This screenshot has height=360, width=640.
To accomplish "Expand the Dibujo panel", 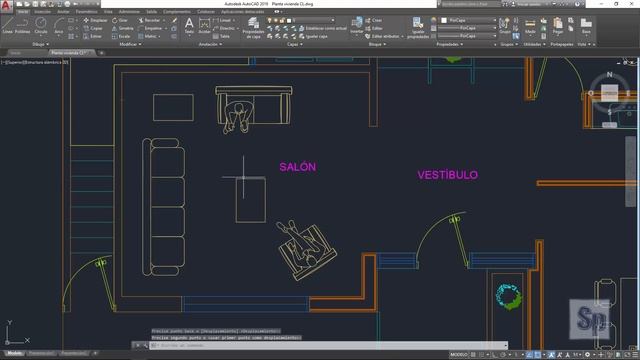I will point(40,44).
